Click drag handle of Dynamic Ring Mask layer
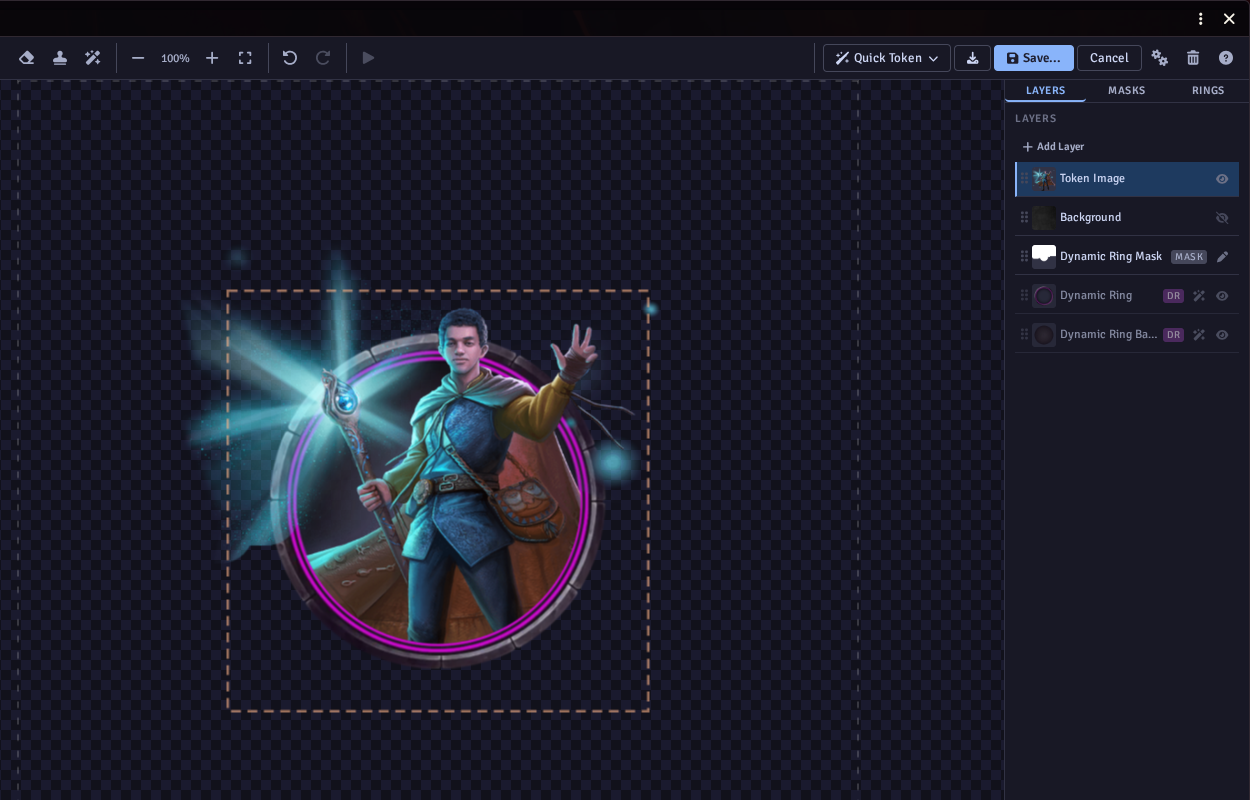Screen dimensions: 1250x800 point(1024,256)
